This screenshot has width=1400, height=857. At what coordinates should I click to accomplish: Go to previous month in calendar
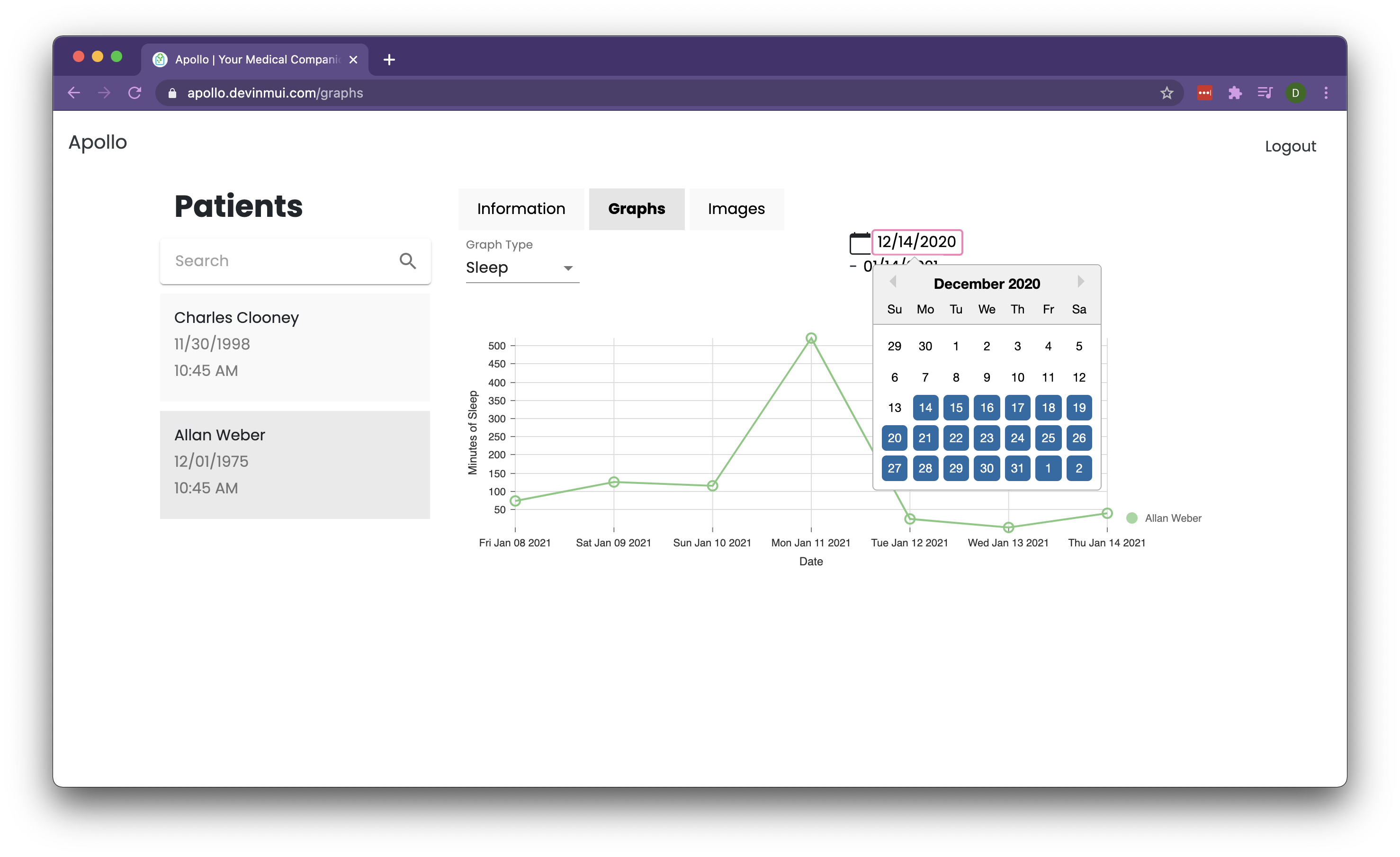893,282
